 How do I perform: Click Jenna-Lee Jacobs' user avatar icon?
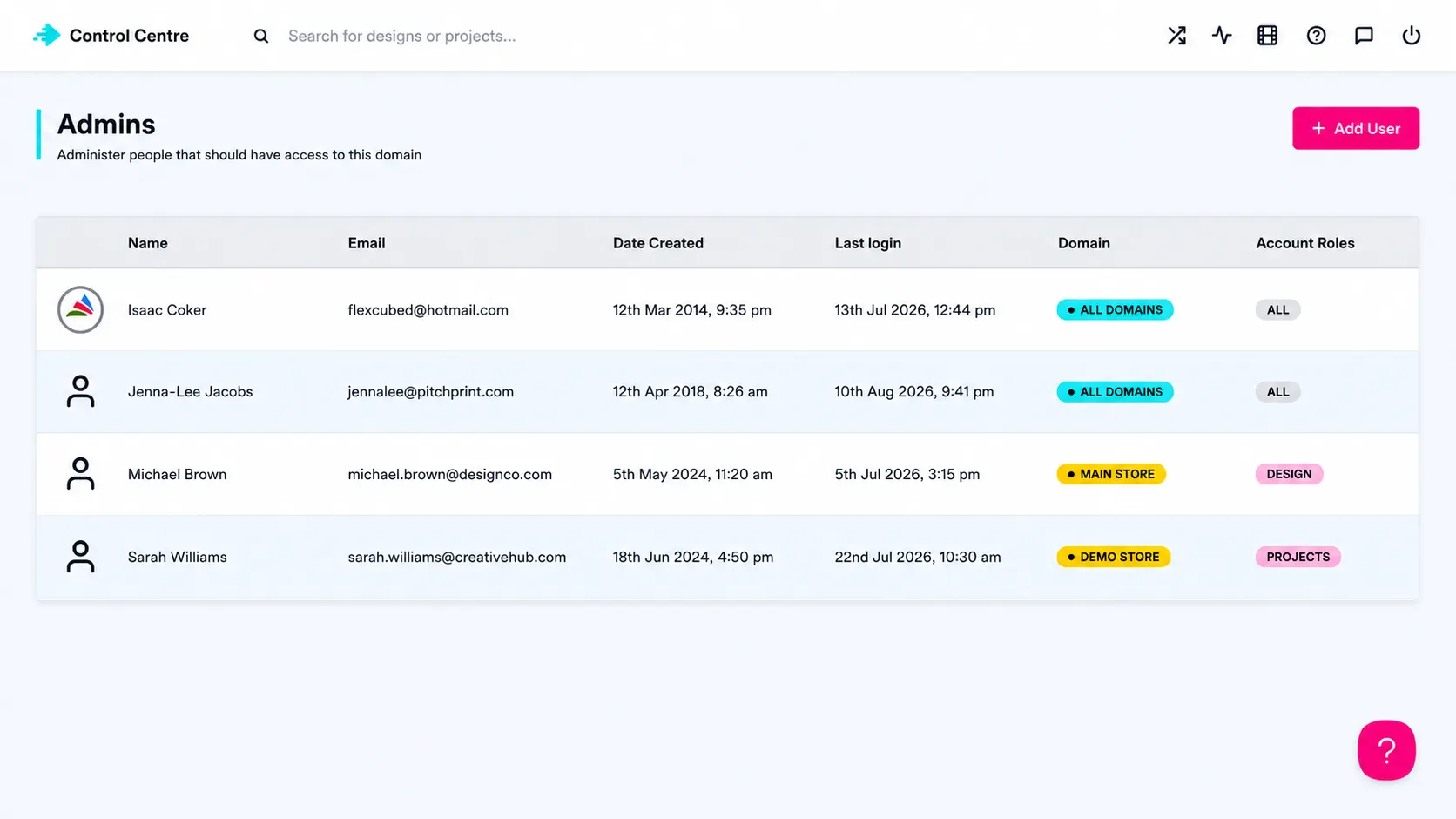80,391
